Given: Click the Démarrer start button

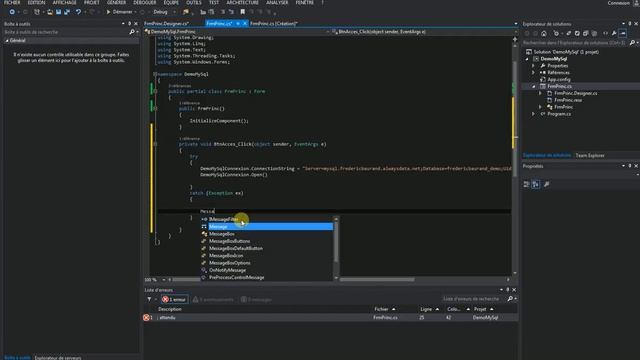Looking at the screenshot, I should (x=120, y=12).
